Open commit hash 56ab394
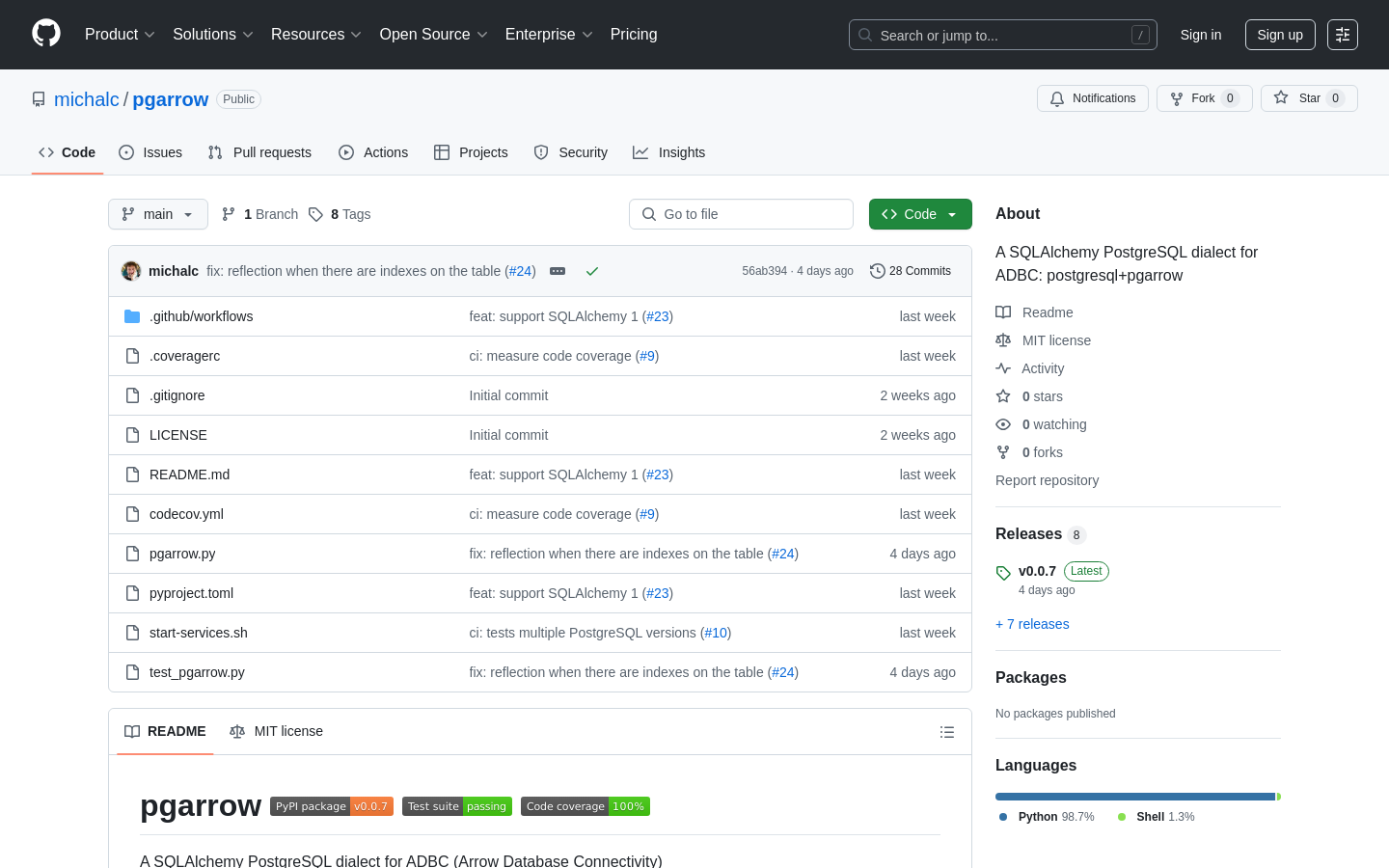 click(764, 271)
